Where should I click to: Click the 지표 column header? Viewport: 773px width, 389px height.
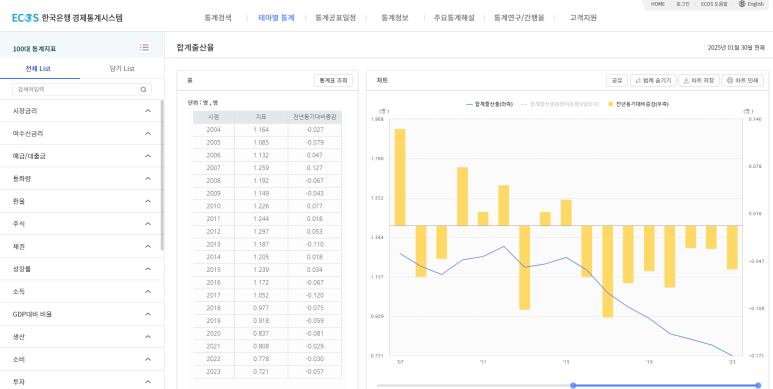(261, 117)
